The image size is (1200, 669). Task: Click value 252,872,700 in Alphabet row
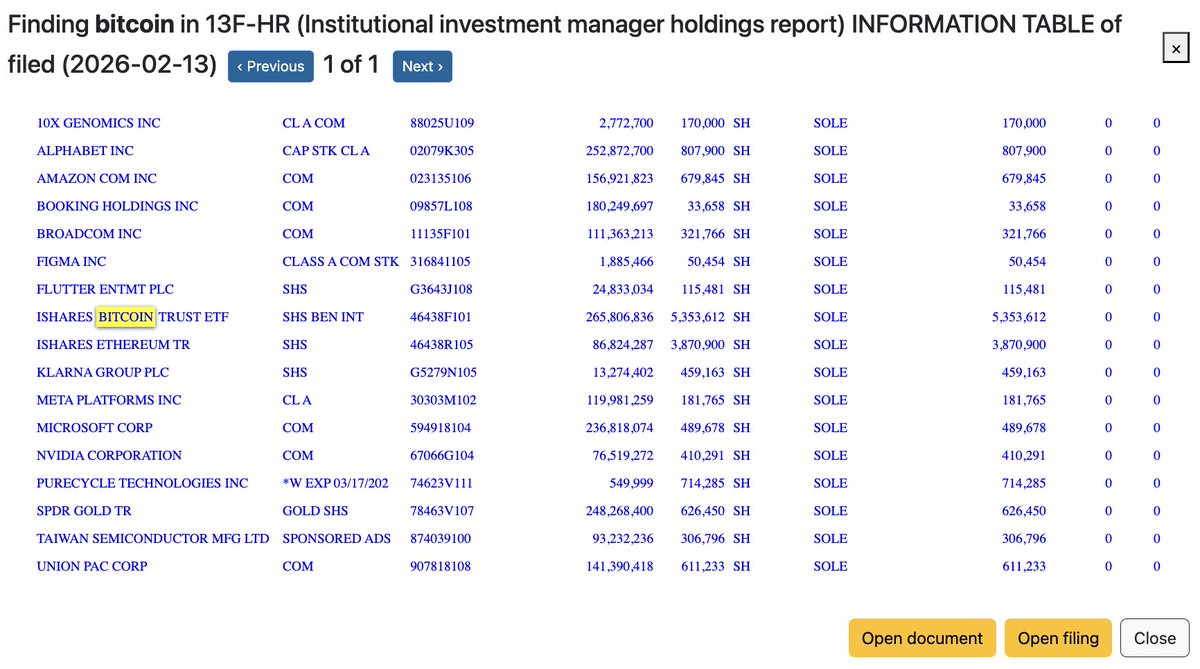pos(619,151)
